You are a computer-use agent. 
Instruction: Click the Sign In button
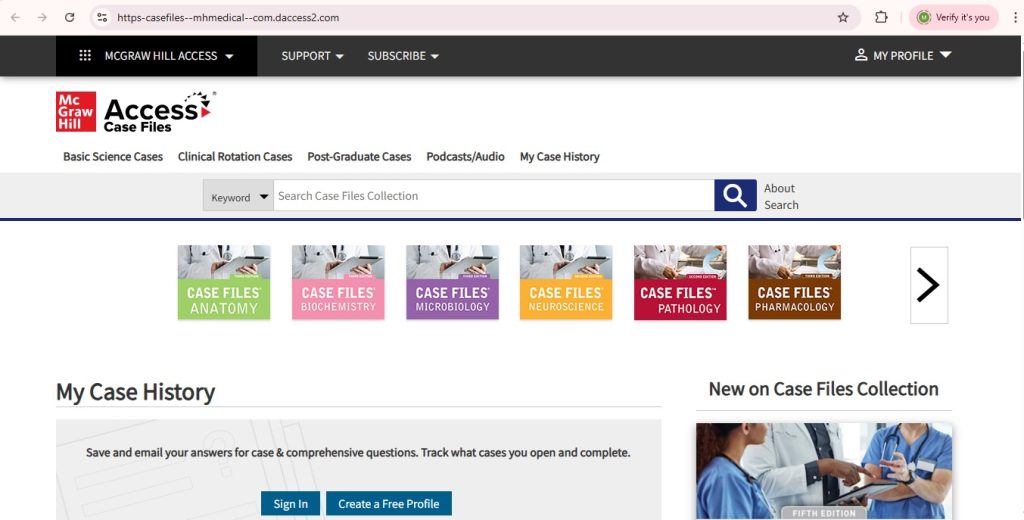[x=291, y=504]
